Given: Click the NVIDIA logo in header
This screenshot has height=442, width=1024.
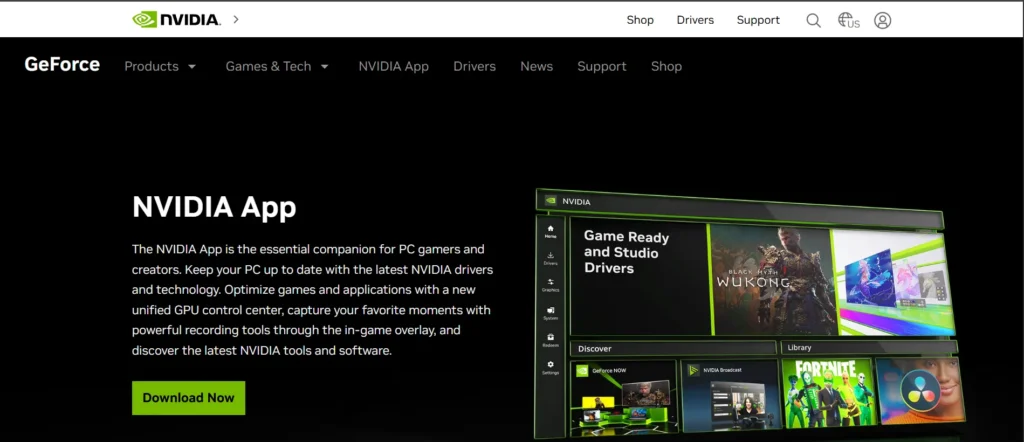Looking at the screenshot, I should click(x=176, y=19).
